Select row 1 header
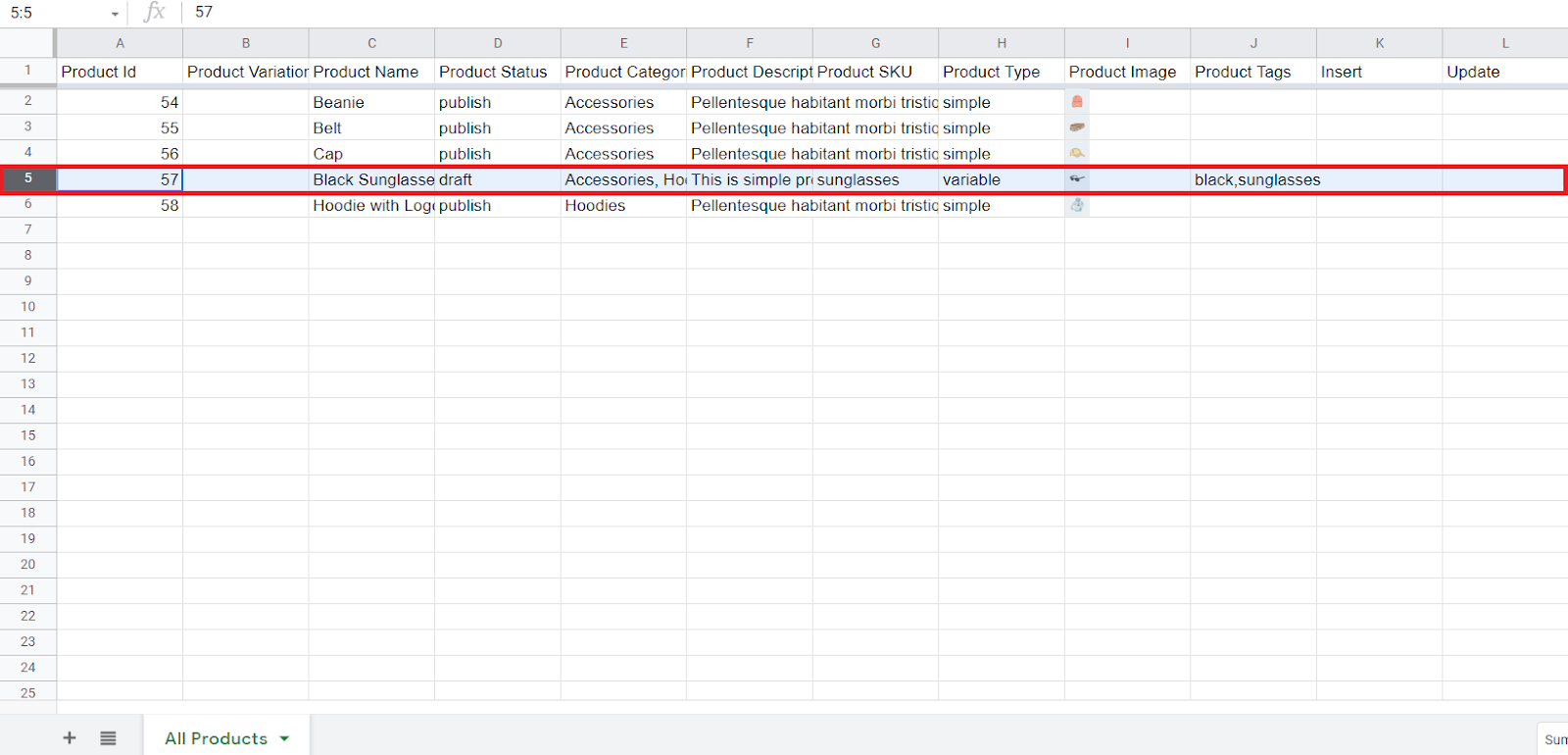 coord(27,71)
